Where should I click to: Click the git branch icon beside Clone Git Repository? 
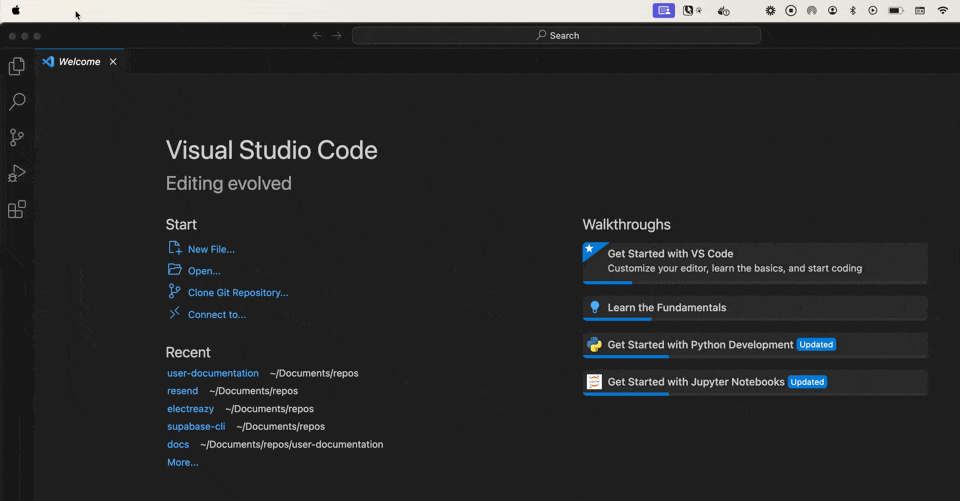(174, 291)
